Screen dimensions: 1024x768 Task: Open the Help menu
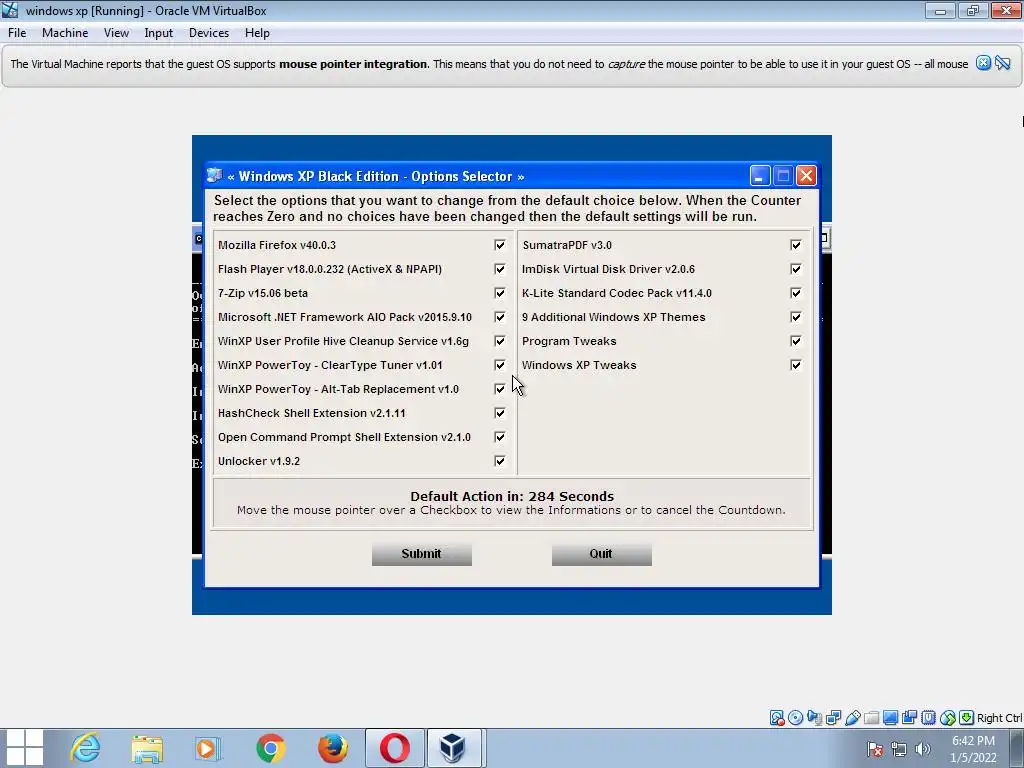(257, 33)
